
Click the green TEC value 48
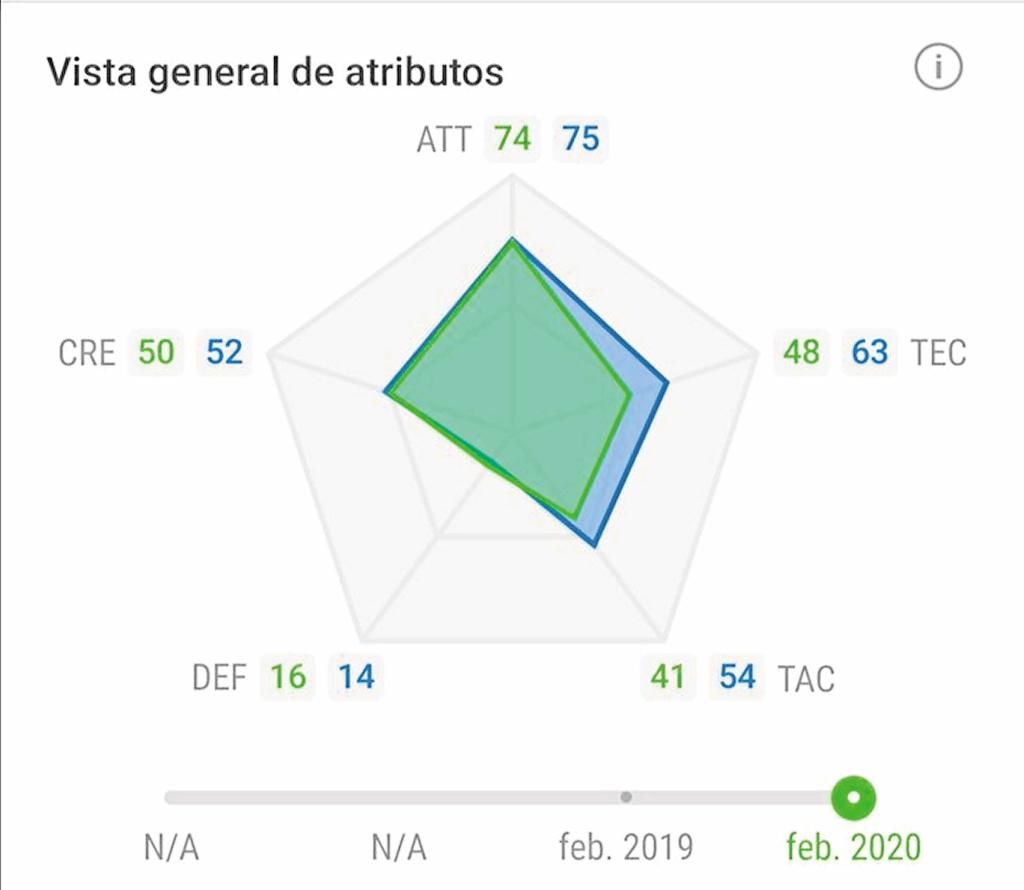click(x=801, y=352)
